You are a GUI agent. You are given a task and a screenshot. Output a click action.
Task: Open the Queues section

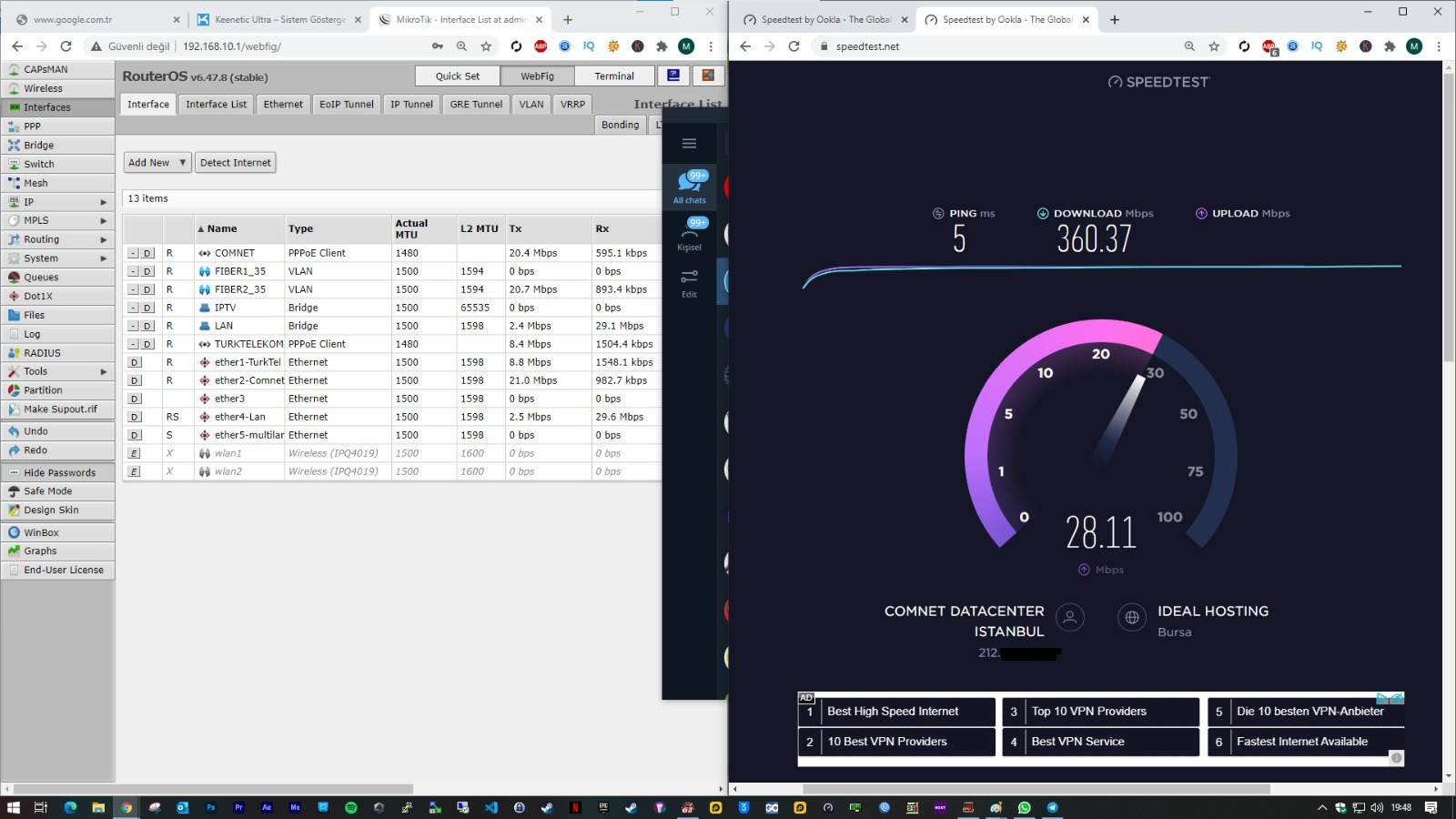coord(57,278)
